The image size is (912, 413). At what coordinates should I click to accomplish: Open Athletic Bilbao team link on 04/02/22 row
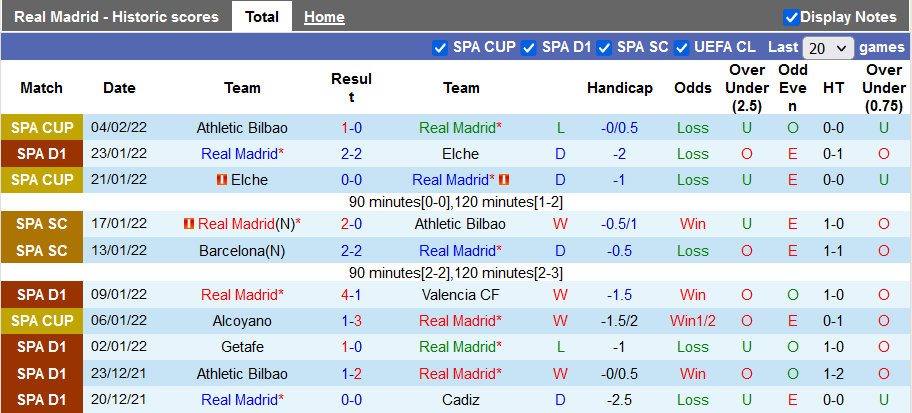pyautogui.click(x=242, y=128)
